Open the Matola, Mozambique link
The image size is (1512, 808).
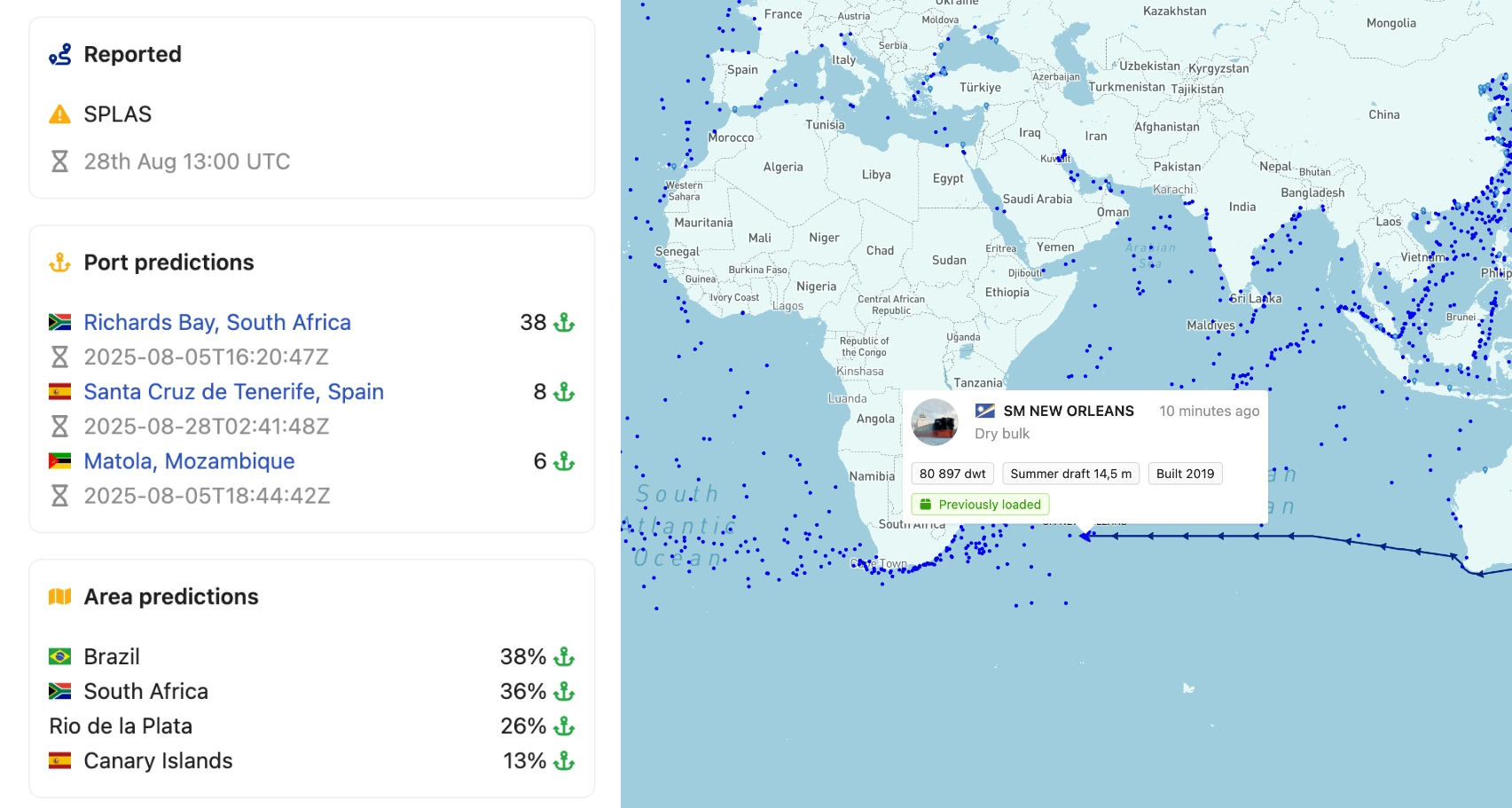(189, 461)
